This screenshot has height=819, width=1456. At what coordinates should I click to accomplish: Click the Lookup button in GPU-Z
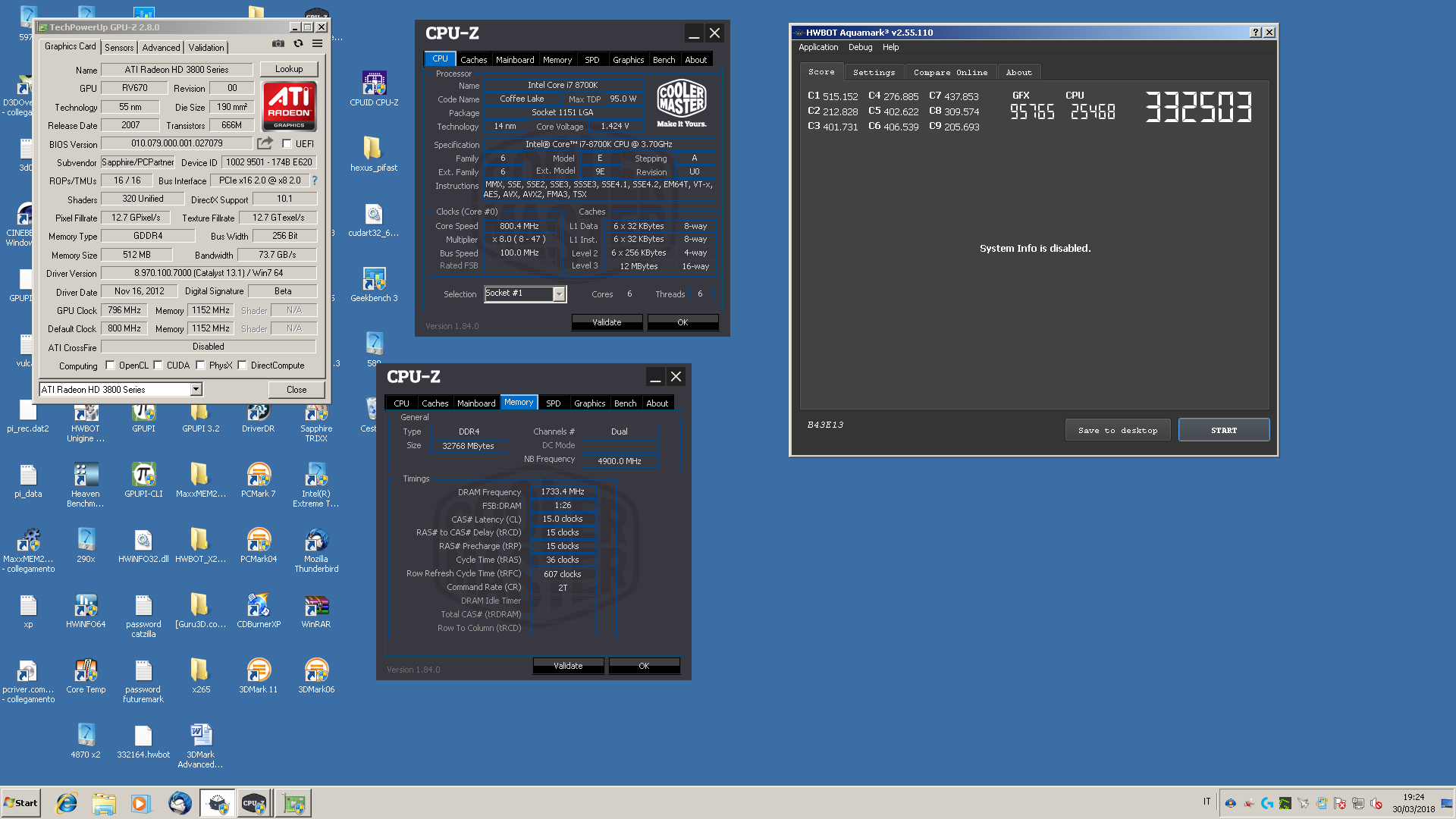tap(289, 69)
